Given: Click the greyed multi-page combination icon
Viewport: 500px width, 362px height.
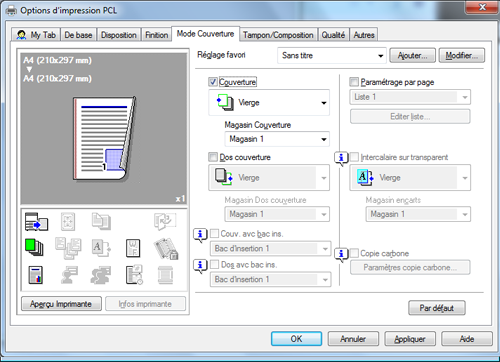Looking at the screenshot, I should 68,248.
